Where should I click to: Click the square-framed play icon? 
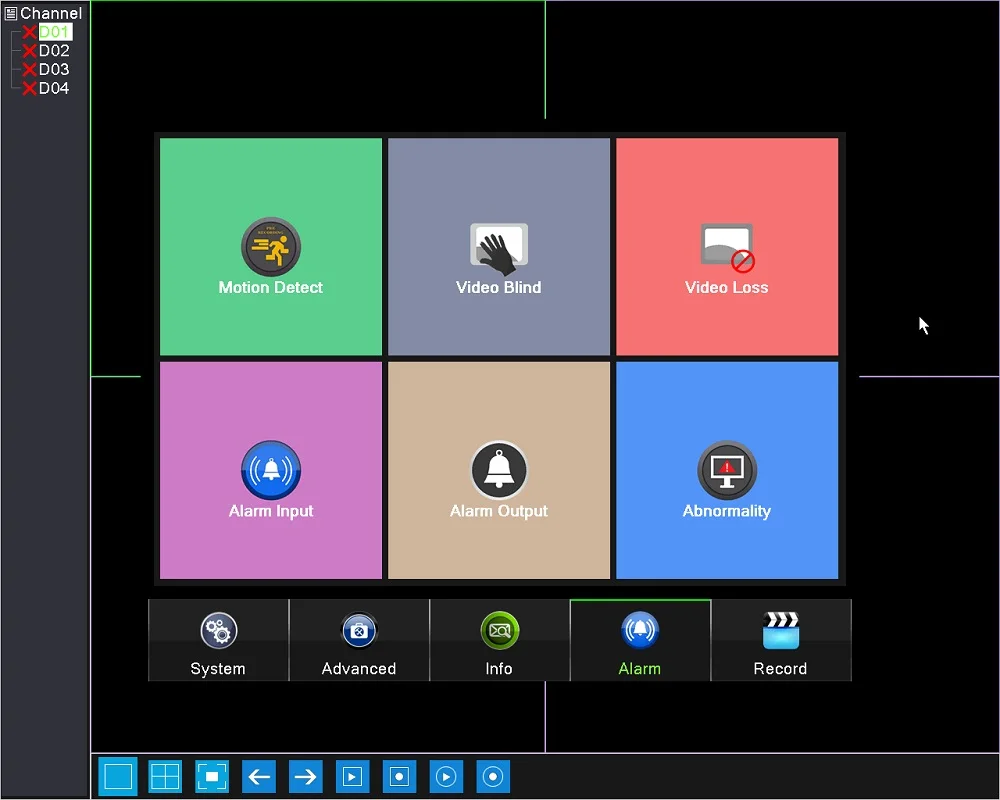click(352, 776)
